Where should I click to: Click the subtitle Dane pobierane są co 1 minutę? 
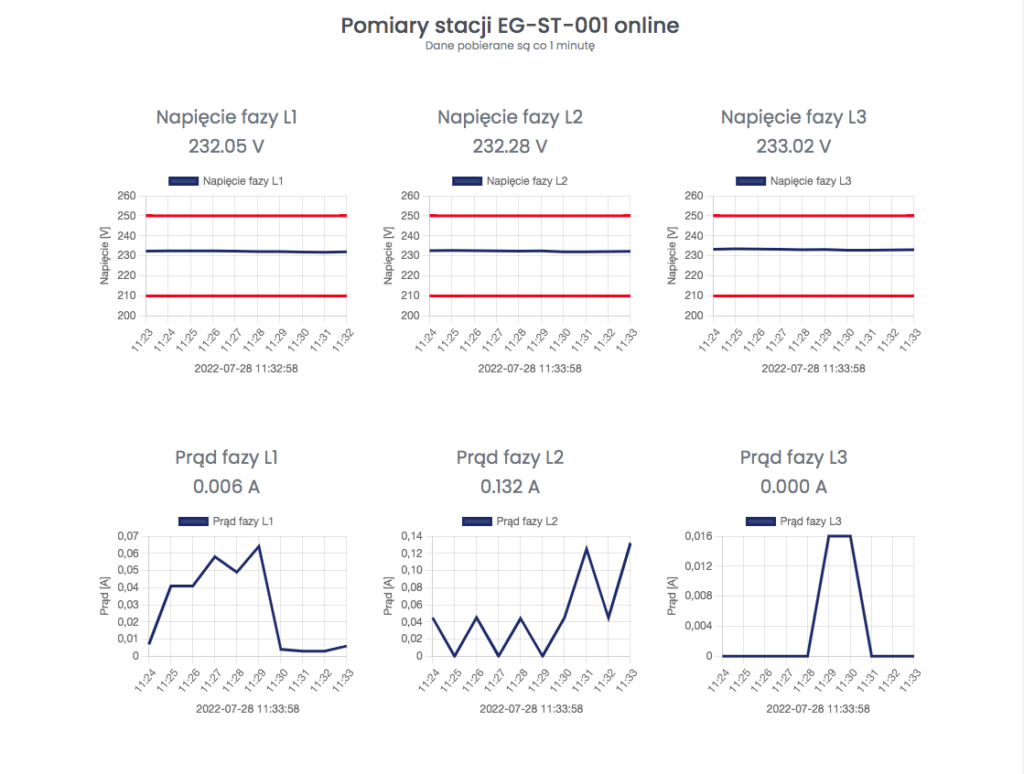click(x=510, y=46)
